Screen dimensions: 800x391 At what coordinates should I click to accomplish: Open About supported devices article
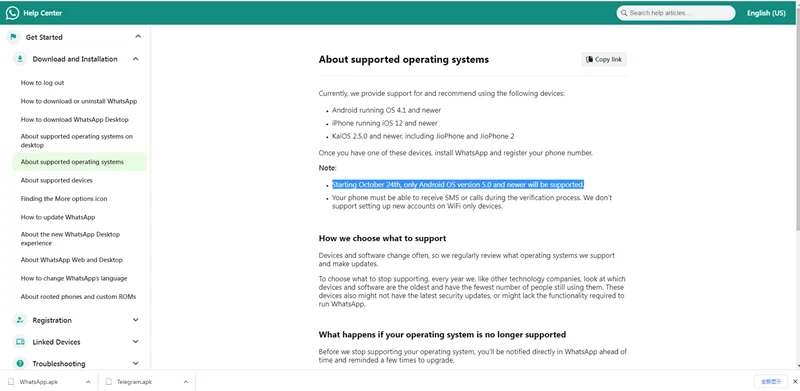(x=57, y=180)
